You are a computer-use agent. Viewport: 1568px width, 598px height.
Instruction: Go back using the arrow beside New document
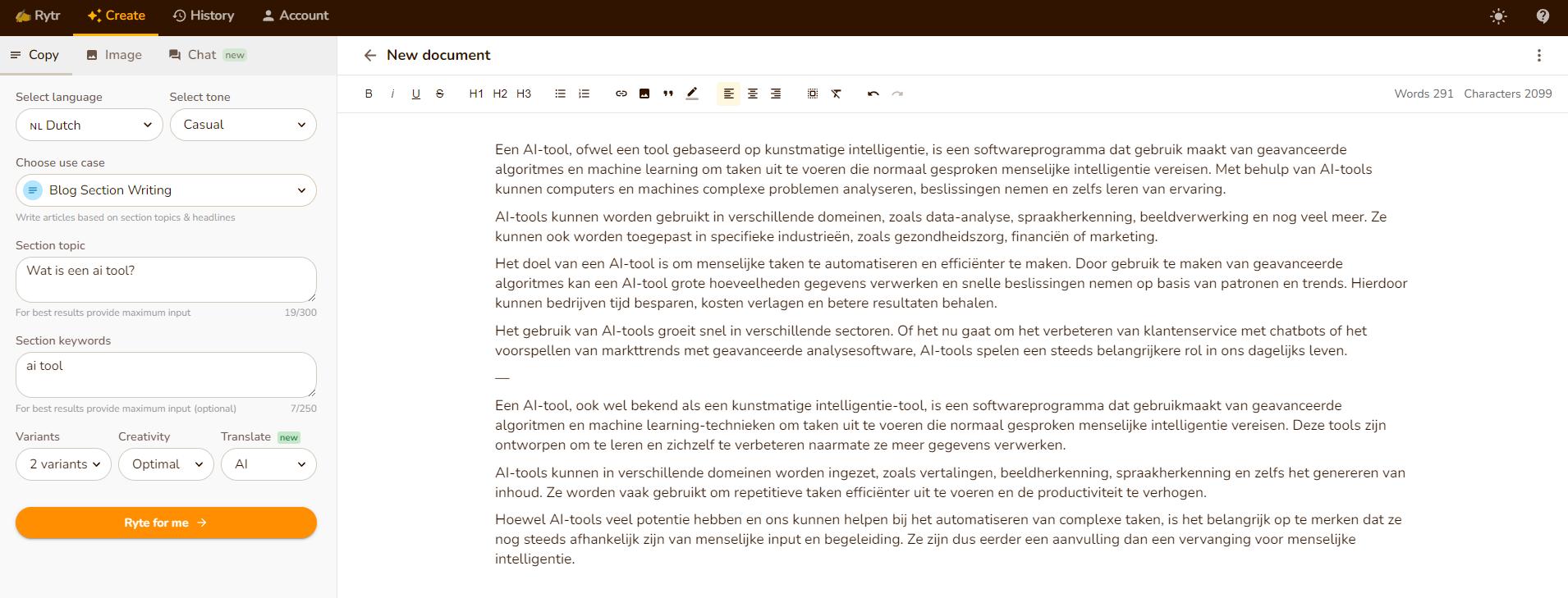coord(370,55)
